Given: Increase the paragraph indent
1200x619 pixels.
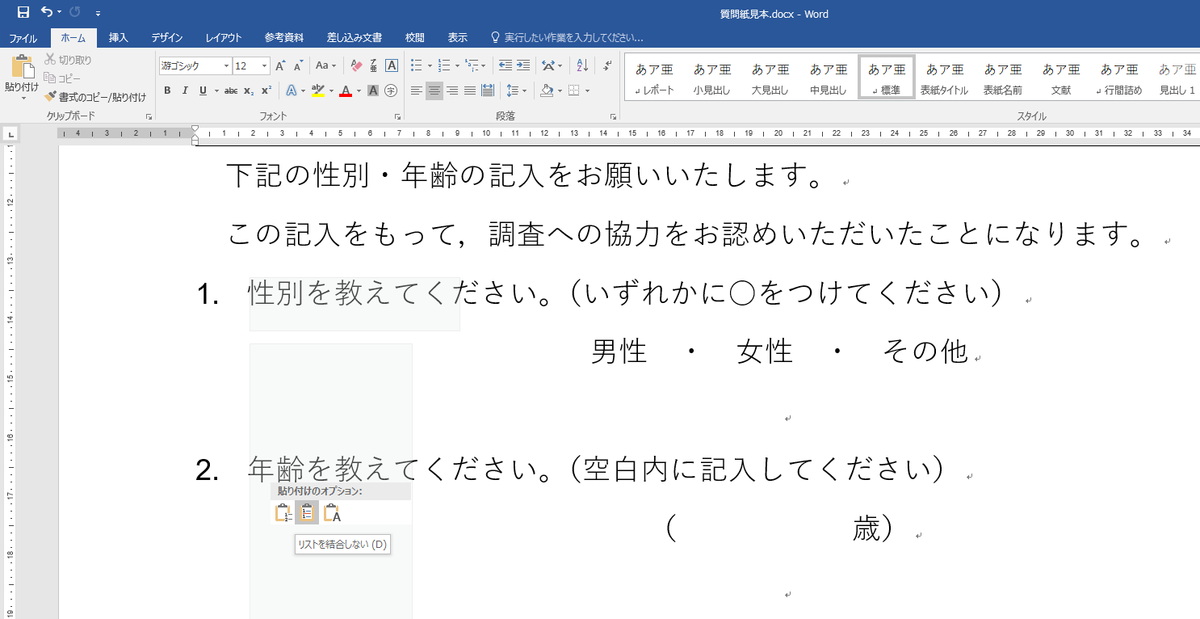Looking at the screenshot, I should tap(524, 66).
